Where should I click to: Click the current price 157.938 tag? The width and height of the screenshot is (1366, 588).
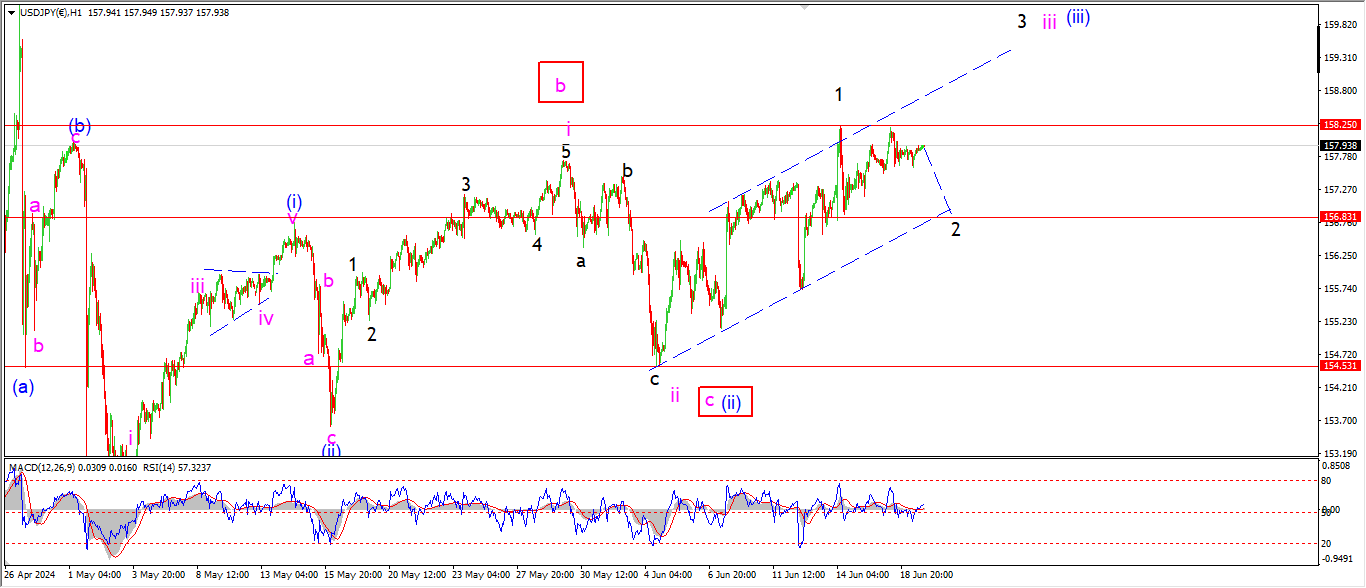[x=1340, y=145]
